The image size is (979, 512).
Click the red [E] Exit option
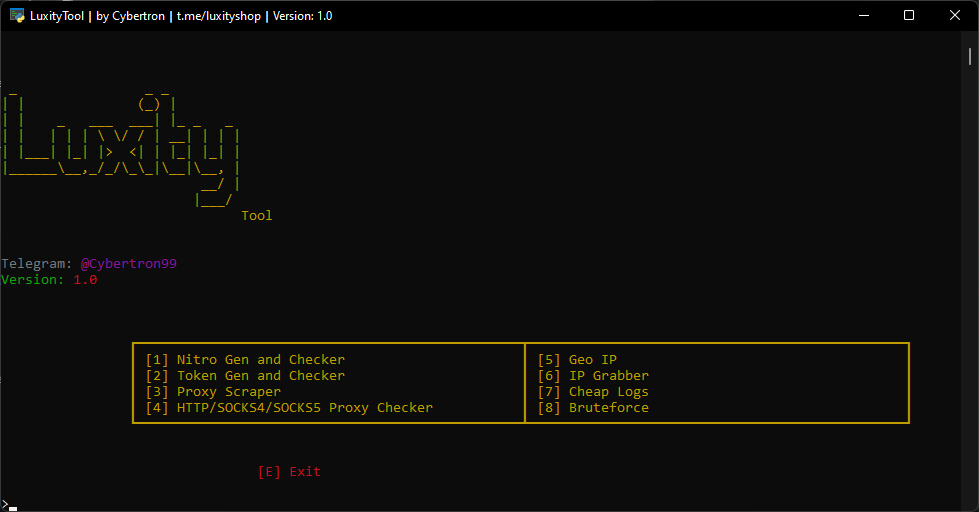pos(289,472)
